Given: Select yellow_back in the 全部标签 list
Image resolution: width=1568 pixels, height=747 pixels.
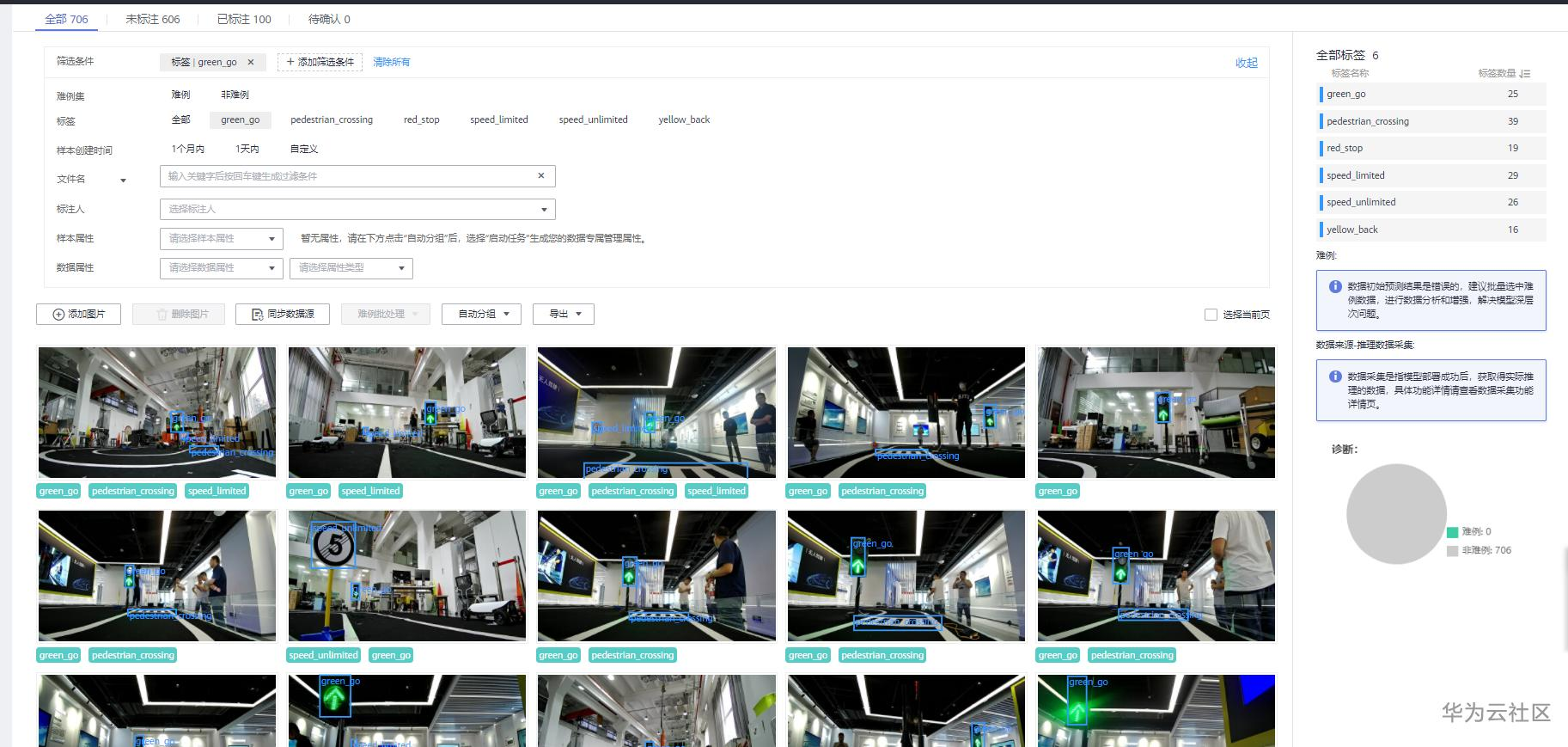Looking at the screenshot, I should pos(1432,230).
